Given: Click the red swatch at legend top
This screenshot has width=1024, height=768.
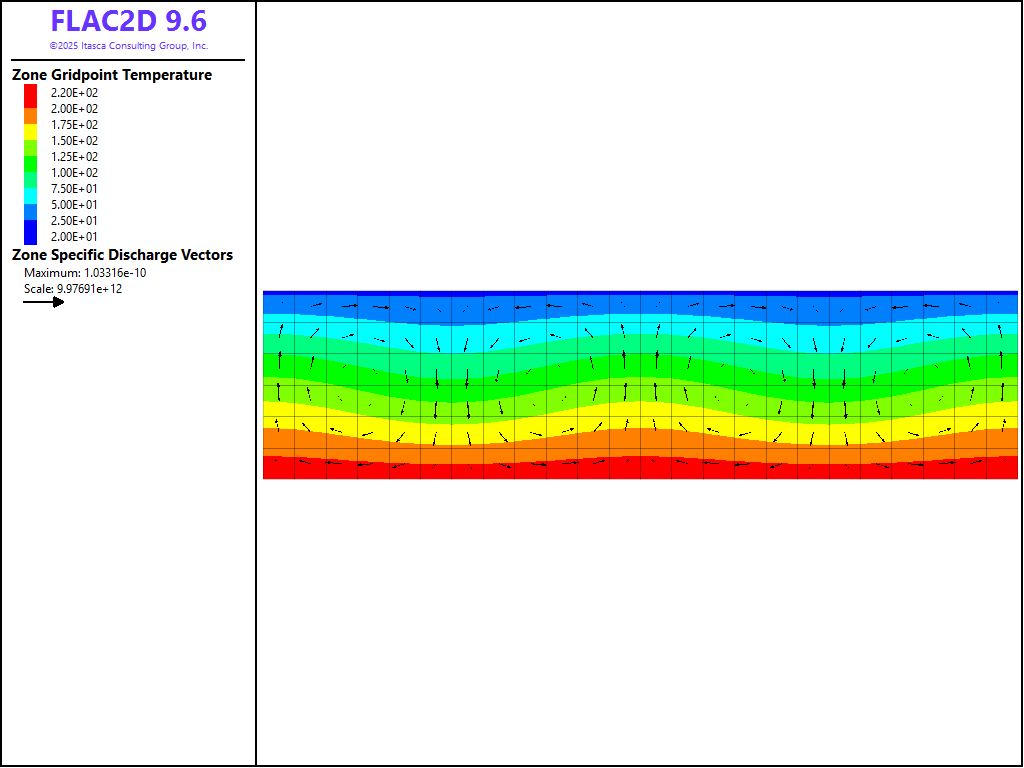Looking at the screenshot, I should point(31,92).
